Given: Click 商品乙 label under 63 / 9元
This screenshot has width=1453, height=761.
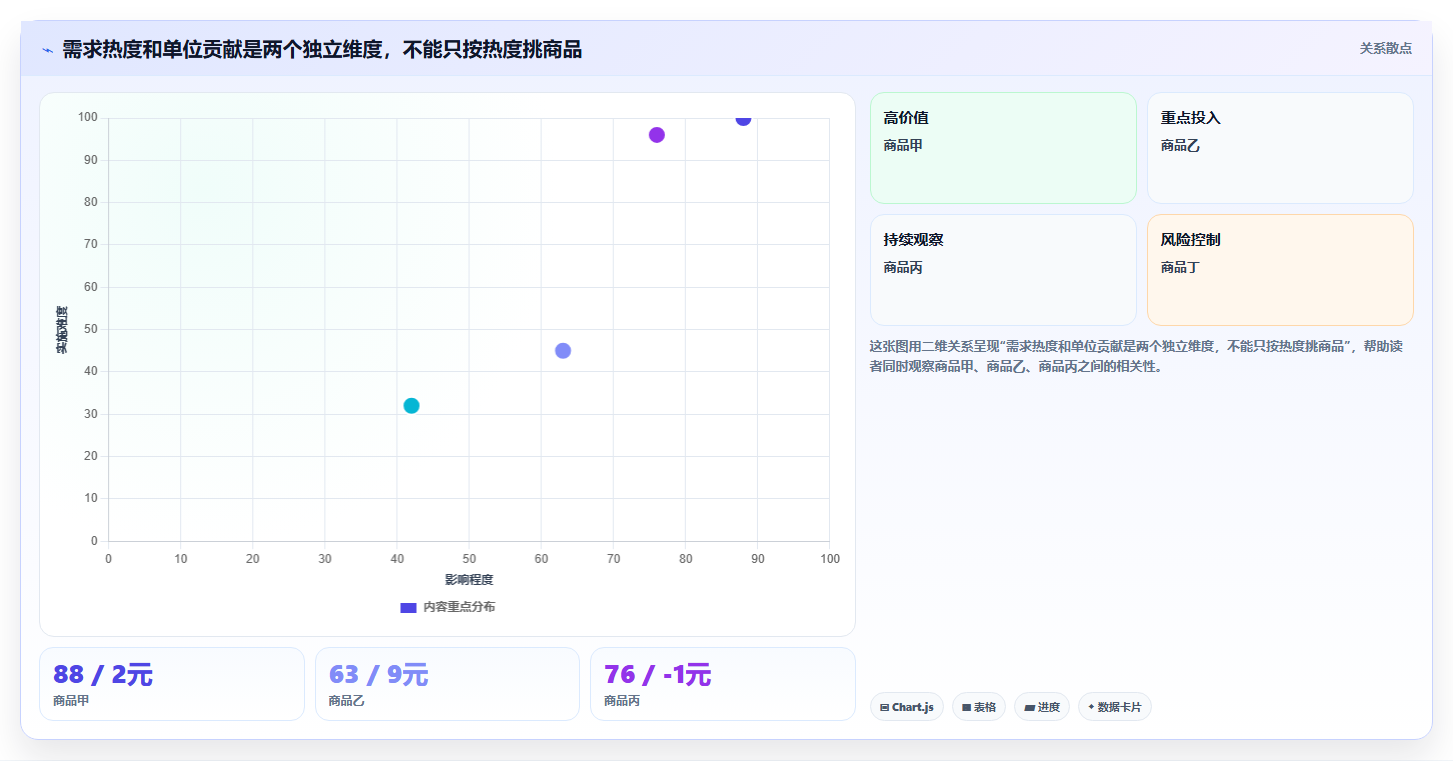Looking at the screenshot, I should [346, 701].
